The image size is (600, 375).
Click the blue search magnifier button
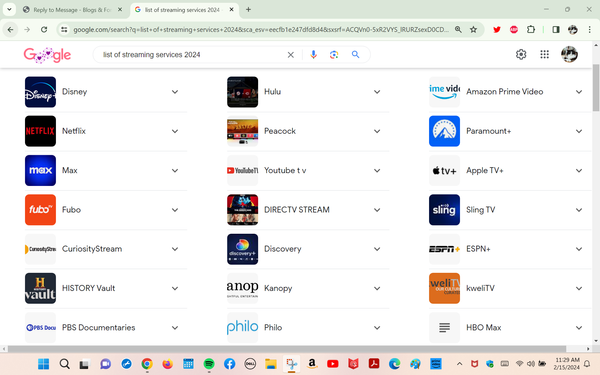(355, 55)
